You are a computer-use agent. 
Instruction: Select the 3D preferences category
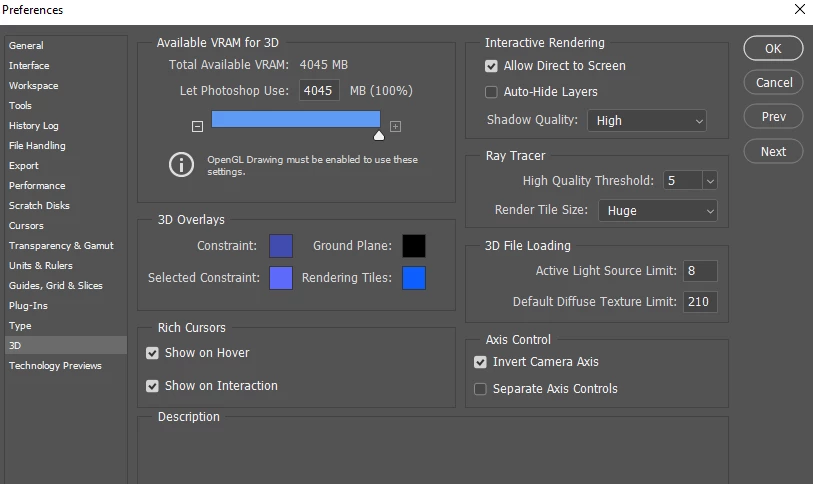click(x=66, y=345)
